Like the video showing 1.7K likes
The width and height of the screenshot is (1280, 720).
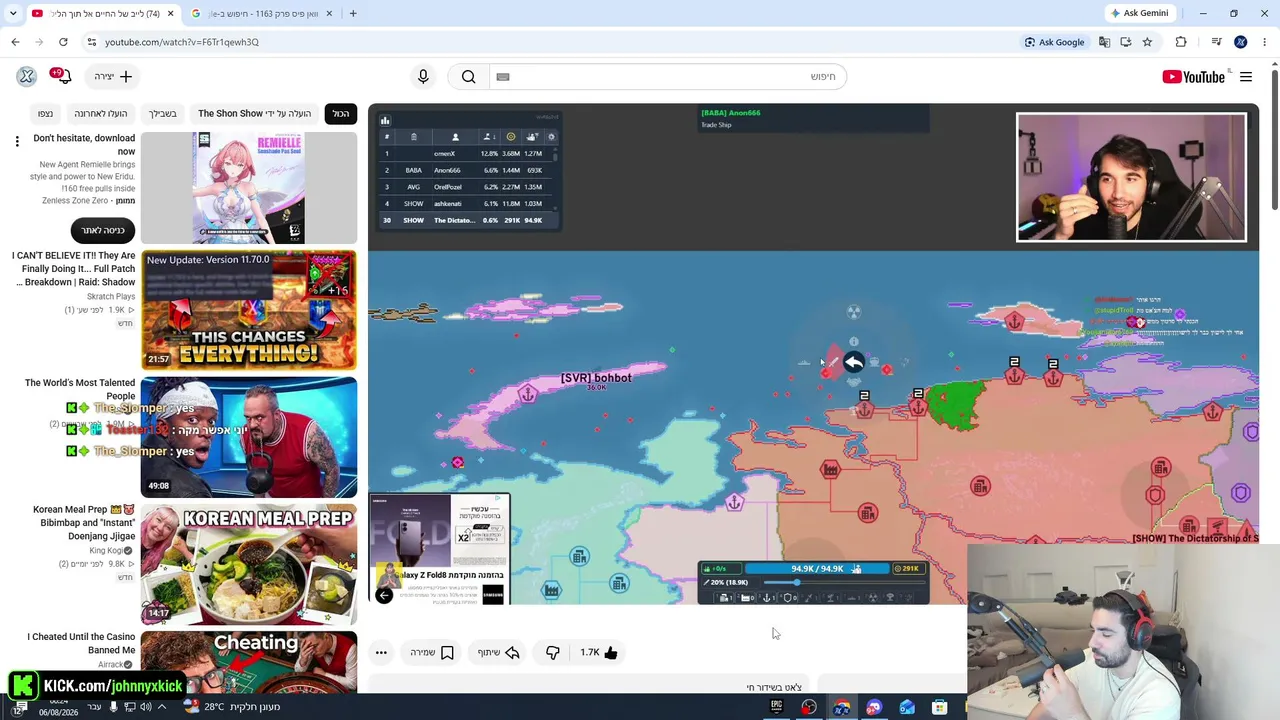pyautogui.click(x=599, y=653)
